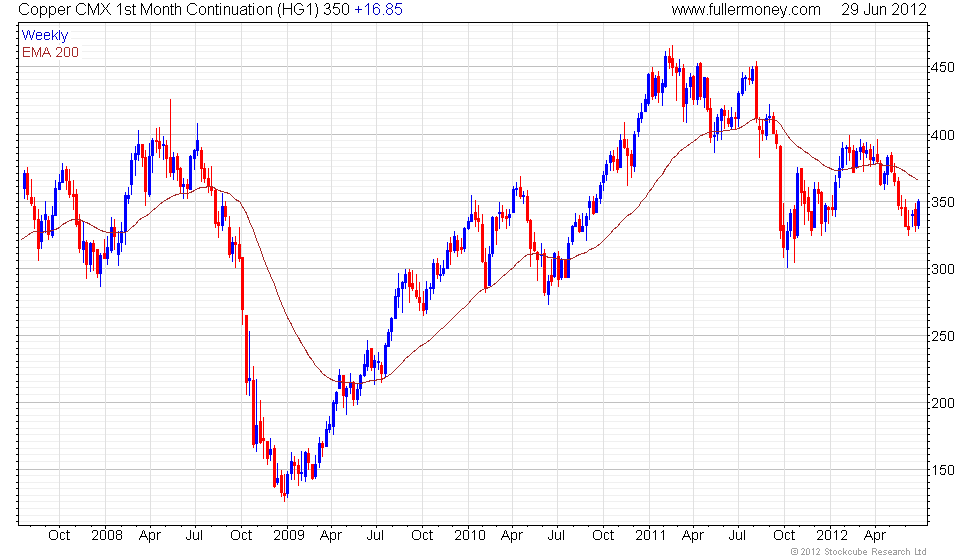Select the 2011 year label on time axis
The height and width of the screenshot is (560, 980).
click(651, 536)
